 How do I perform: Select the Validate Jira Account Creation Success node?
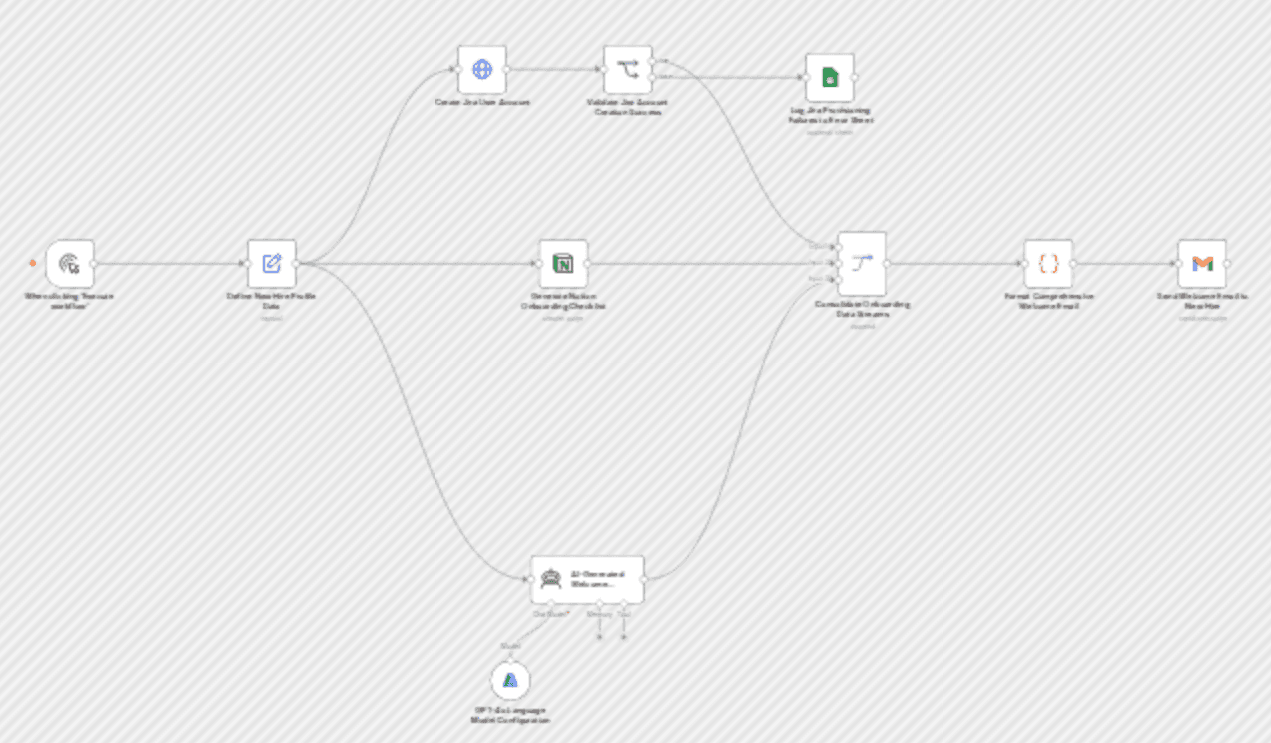coord(628,70)
